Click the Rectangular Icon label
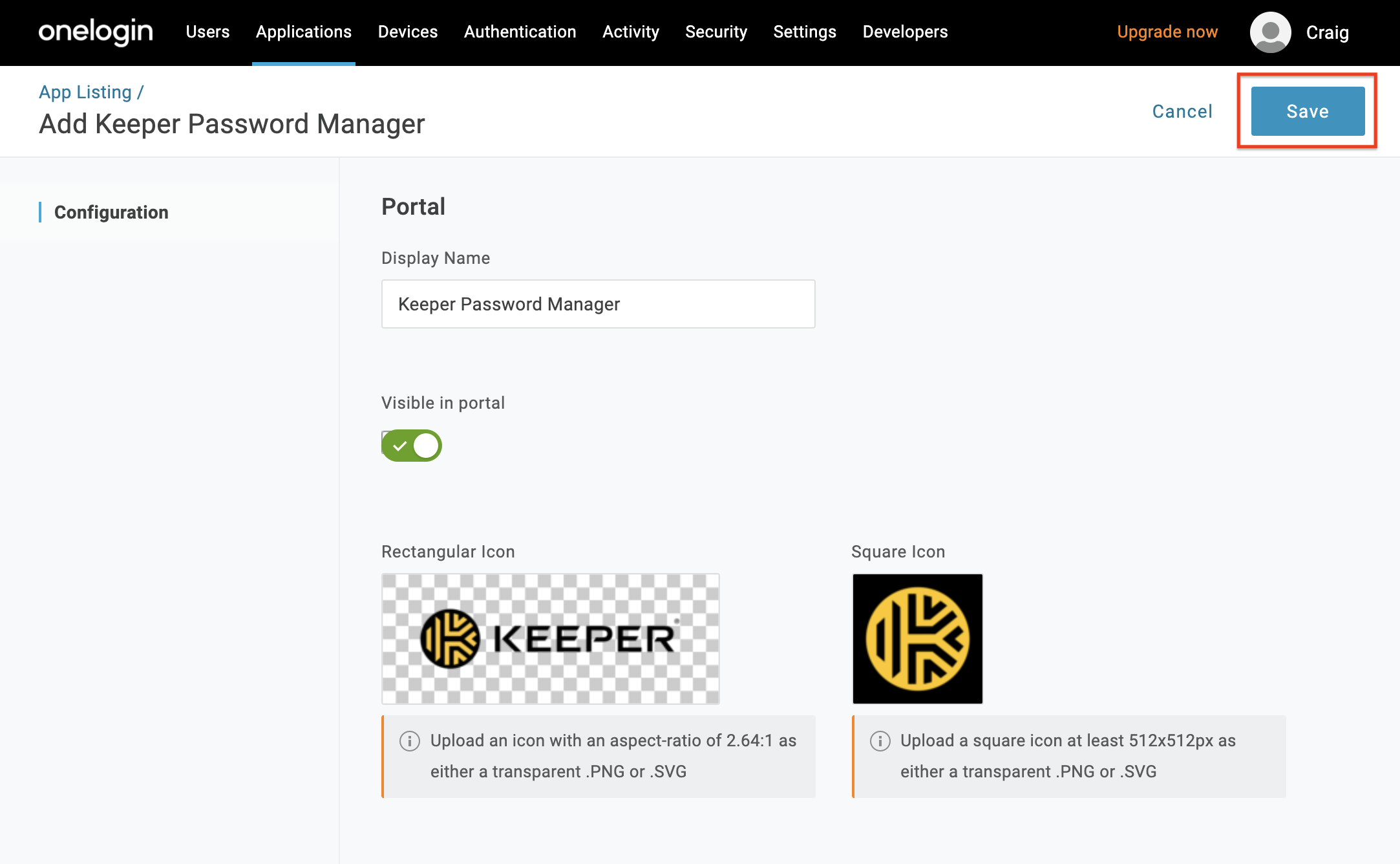The image size is (1400, 864). [448, 552]
